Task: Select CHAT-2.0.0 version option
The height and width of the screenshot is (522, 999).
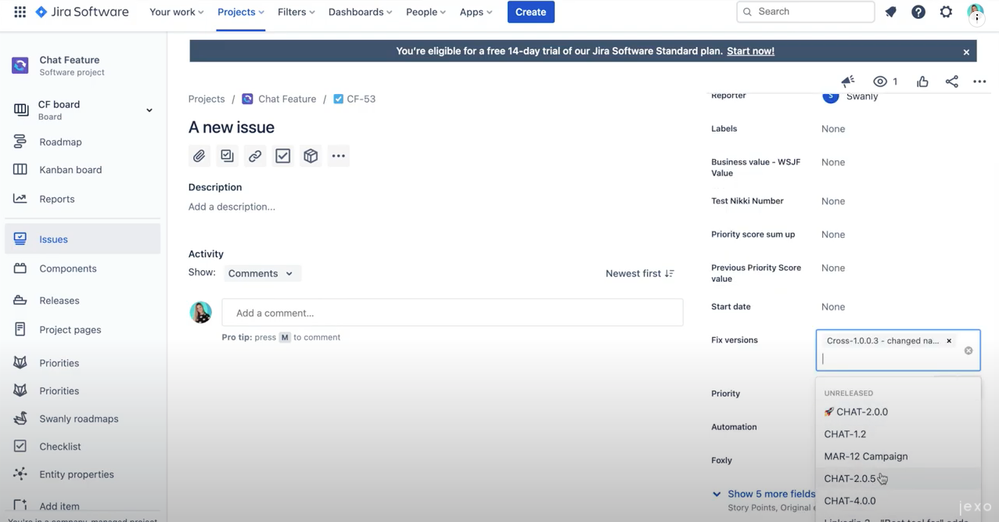Action: [x=898, y=412]
